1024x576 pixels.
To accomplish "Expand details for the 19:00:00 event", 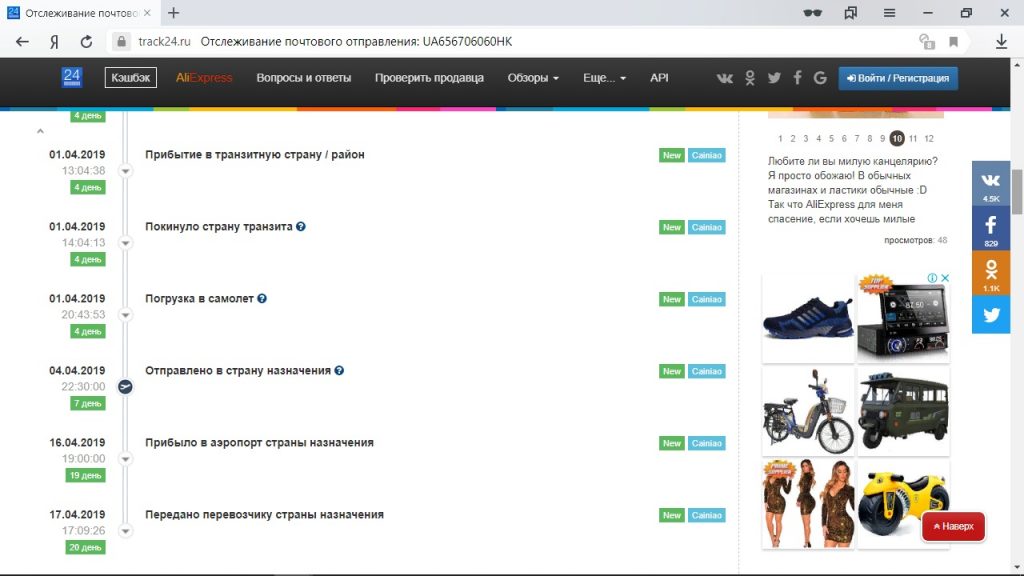I will click(125, 459).
